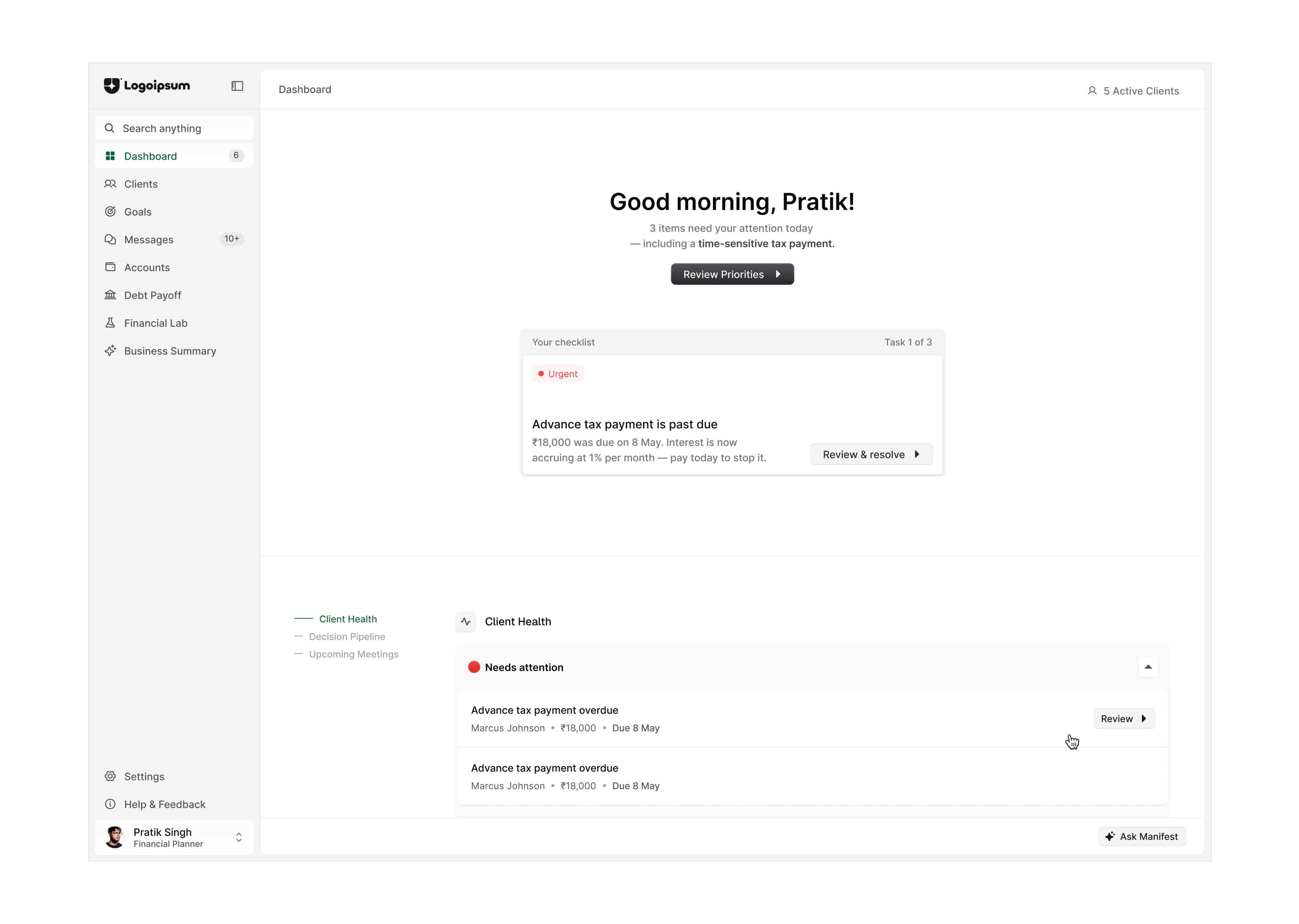Navigate to Accounts
Image resolution: width=1299 pixels, height=924 pixels.
coord(174,267)
